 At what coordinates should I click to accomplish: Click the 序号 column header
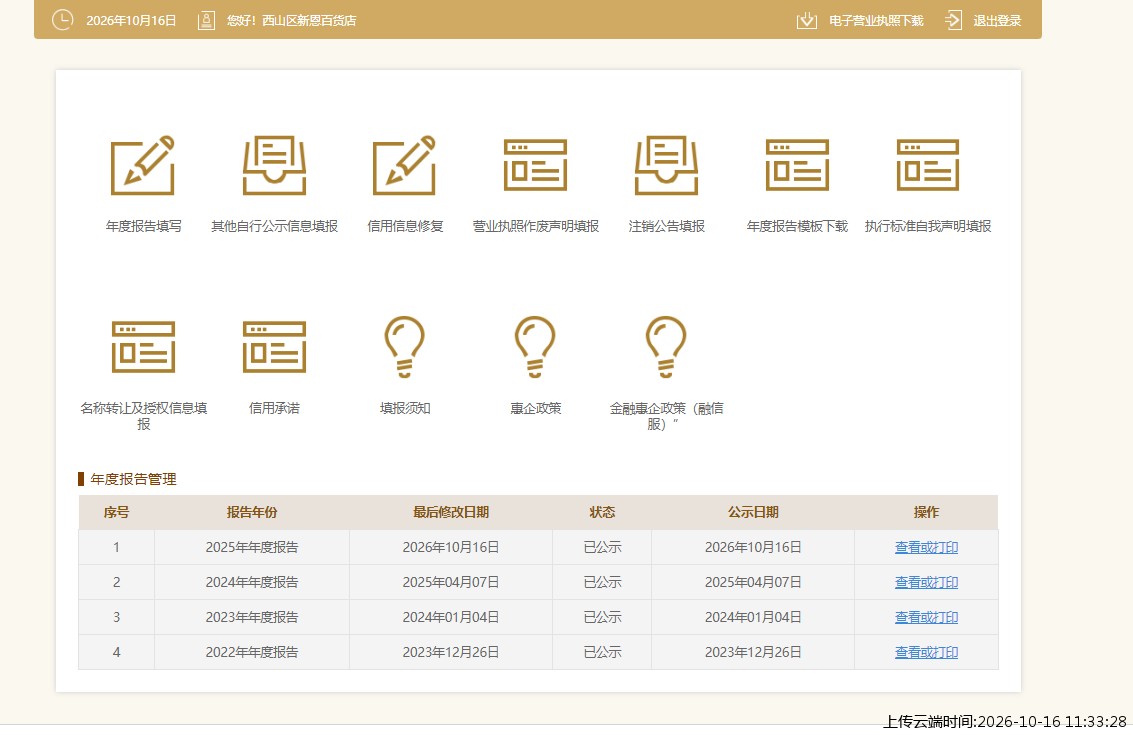pyautogui.click(x=116, y=512)
